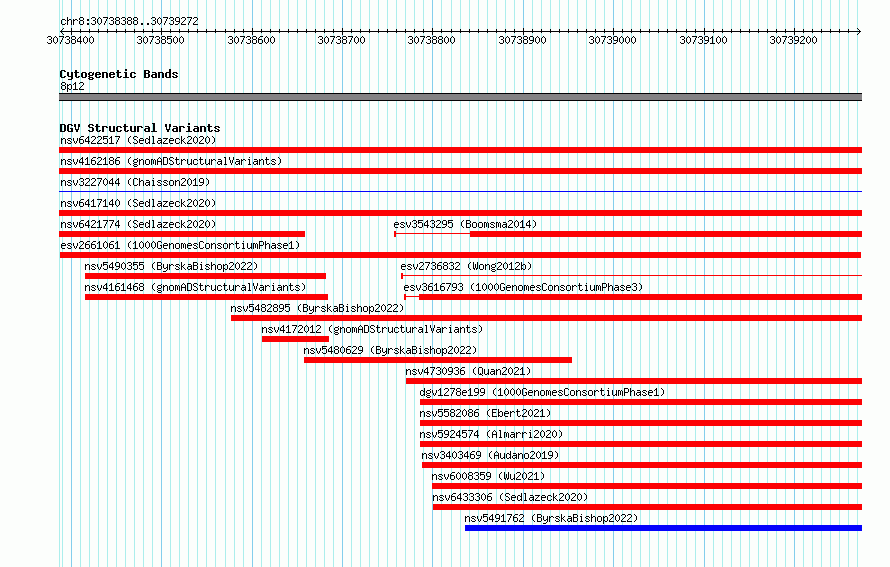
Task: Click the Cytogenetic Bands track title
Action: (x=119, y=74)
